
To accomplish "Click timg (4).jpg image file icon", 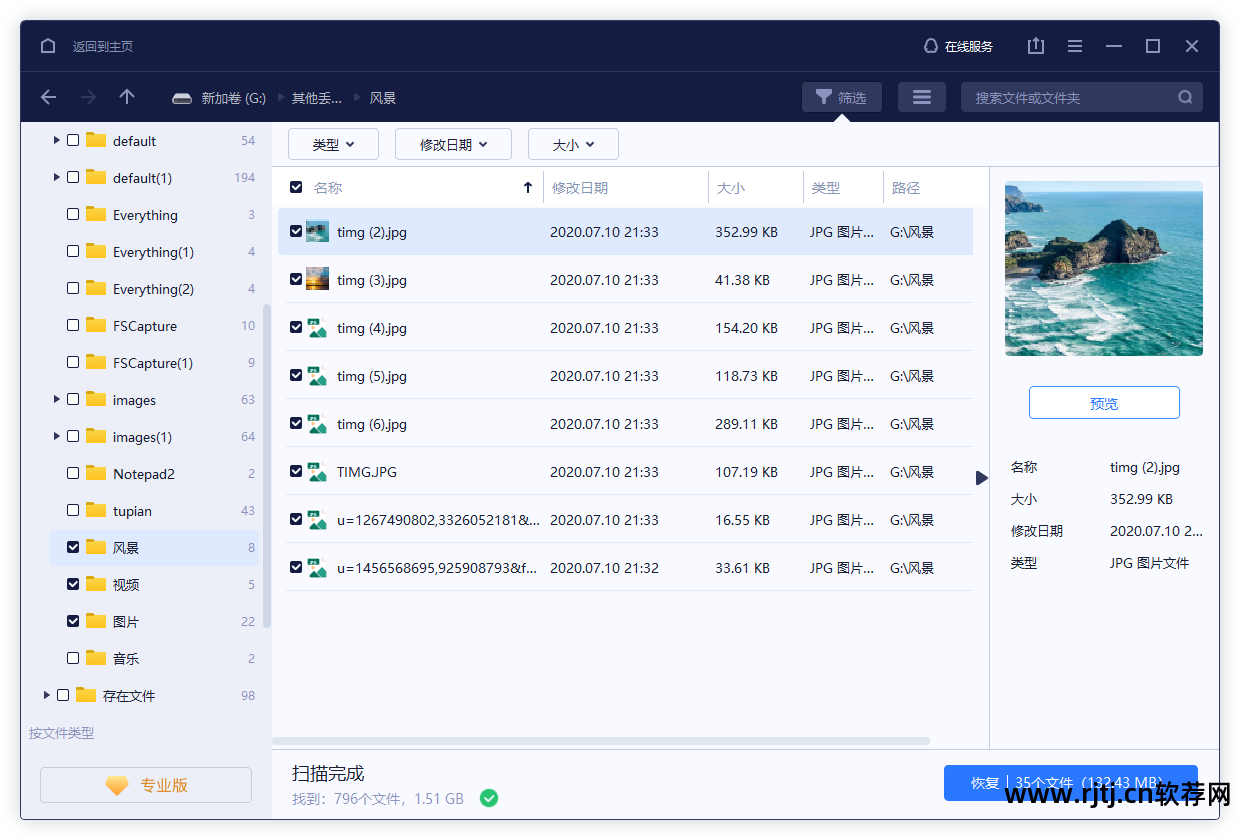I will coord(317,327).
